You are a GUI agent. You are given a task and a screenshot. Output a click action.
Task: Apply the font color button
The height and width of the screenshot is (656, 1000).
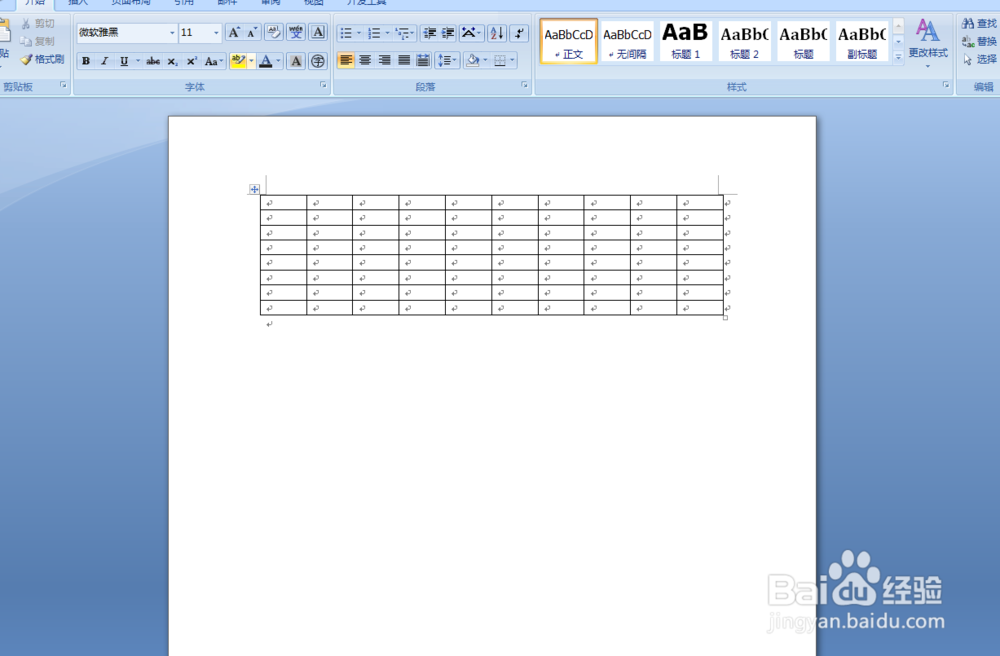pyautogui.click(x=266, y=61)
